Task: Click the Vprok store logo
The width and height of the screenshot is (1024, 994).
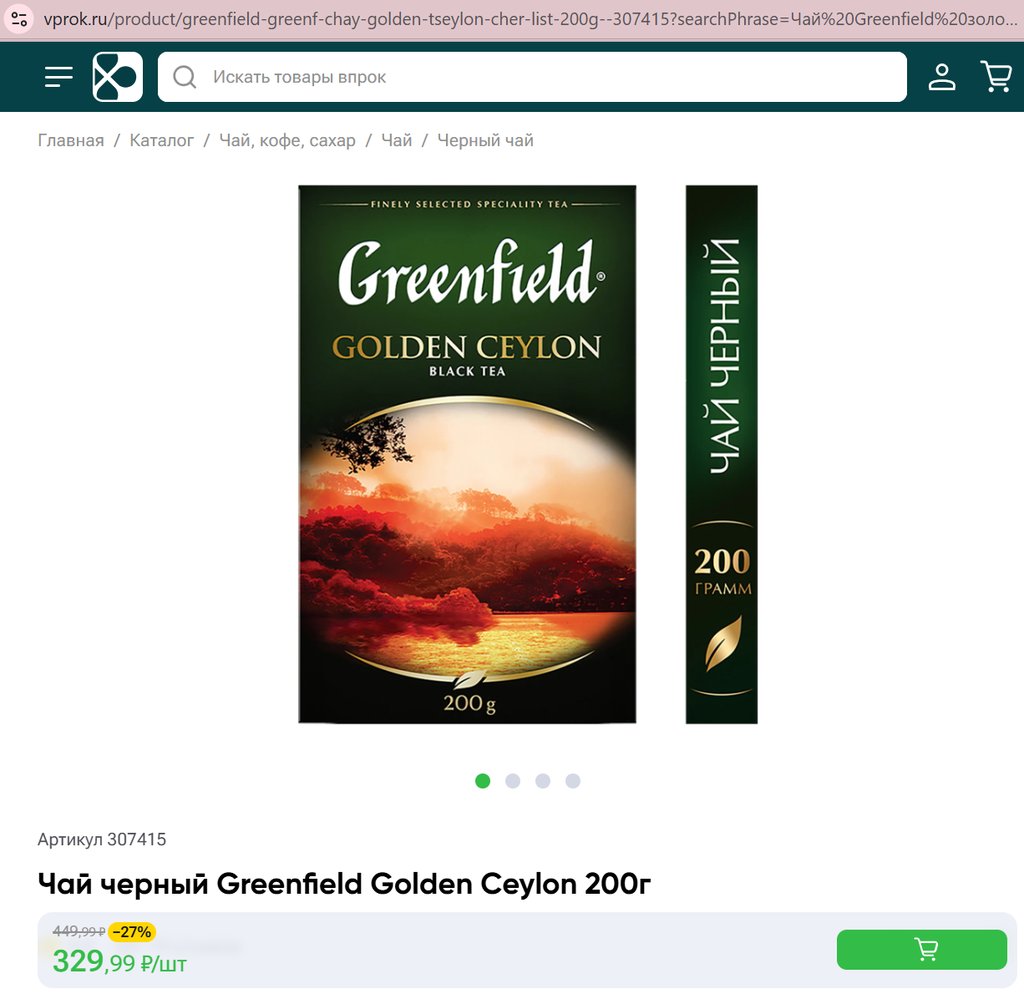Action: pyautogui.click(x=118, y=76)
